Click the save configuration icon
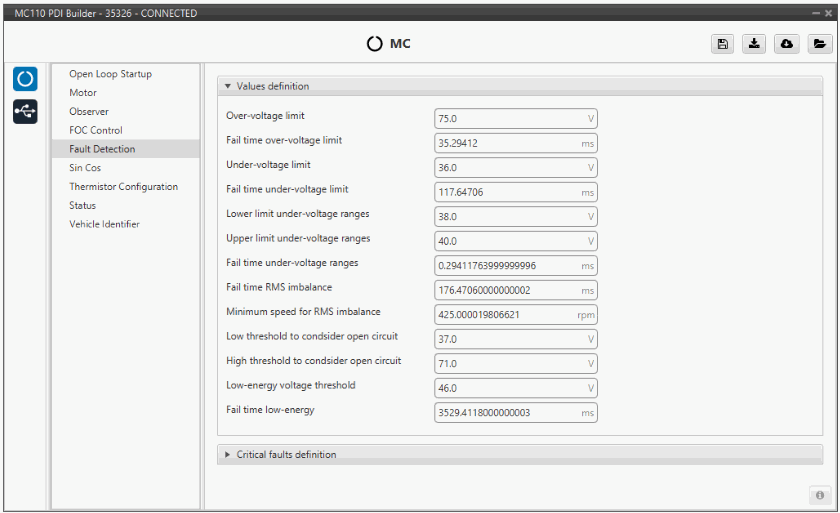Viewport: 840px width, 513px height. tap(722, 44)
